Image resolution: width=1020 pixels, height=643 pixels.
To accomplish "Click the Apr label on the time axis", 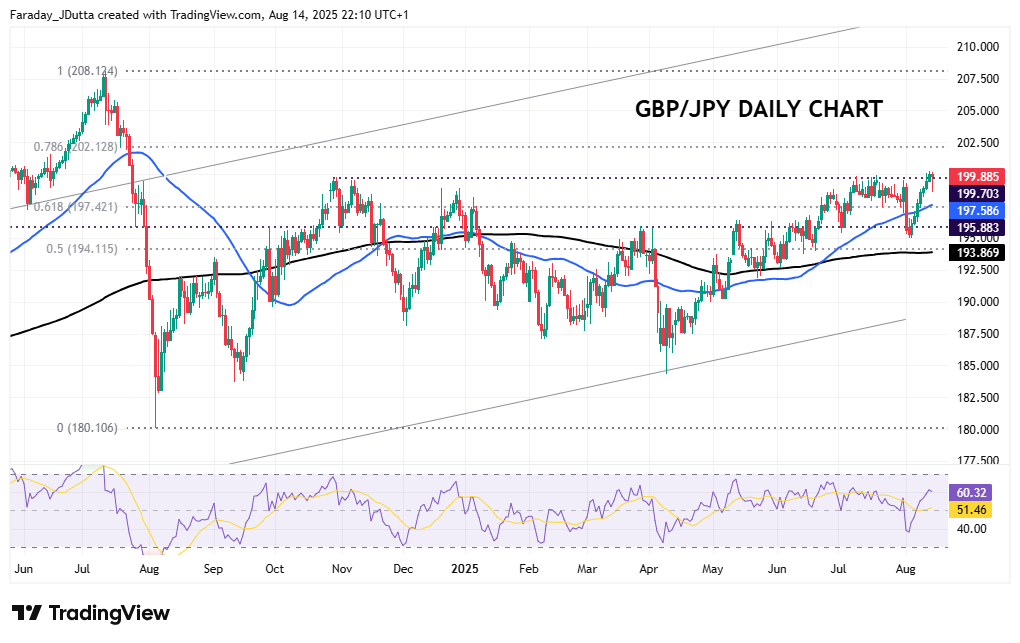I will (650, 568).
